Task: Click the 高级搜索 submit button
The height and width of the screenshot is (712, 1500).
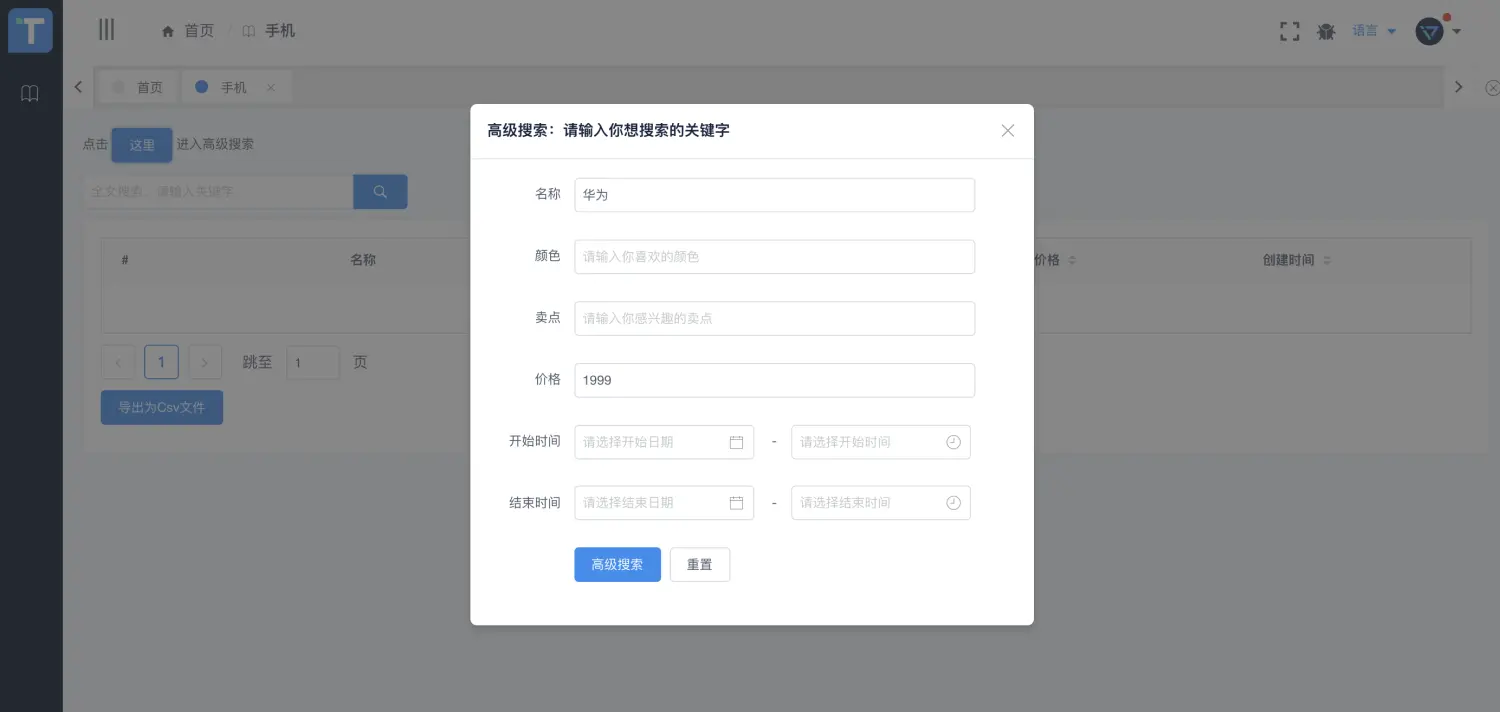Action: tap(617, 565)
